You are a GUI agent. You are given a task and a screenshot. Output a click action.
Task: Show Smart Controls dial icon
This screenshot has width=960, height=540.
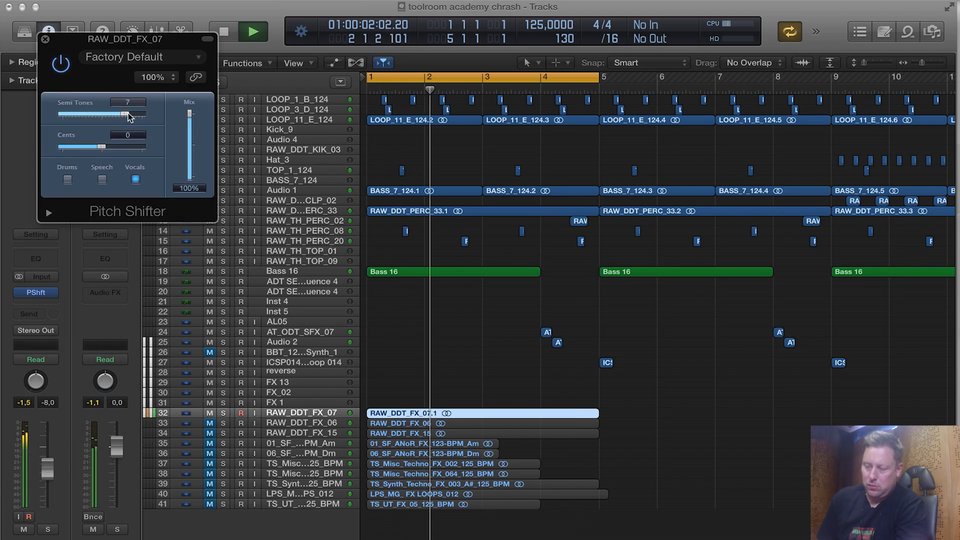(x=132, y=30)
